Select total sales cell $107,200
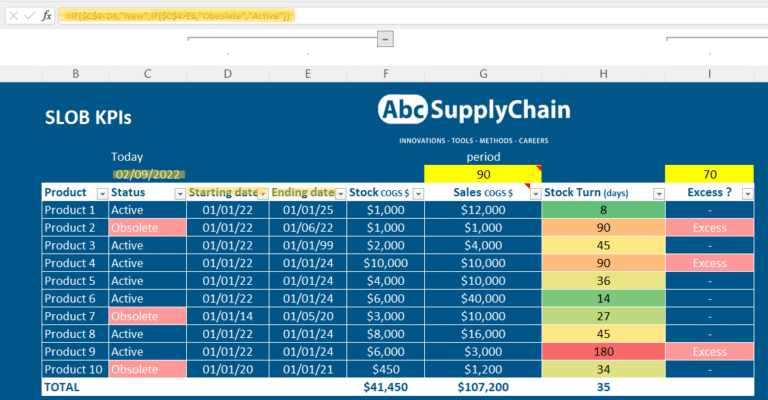The width and height of the screenshot is (768, 400). coord(483,387)
